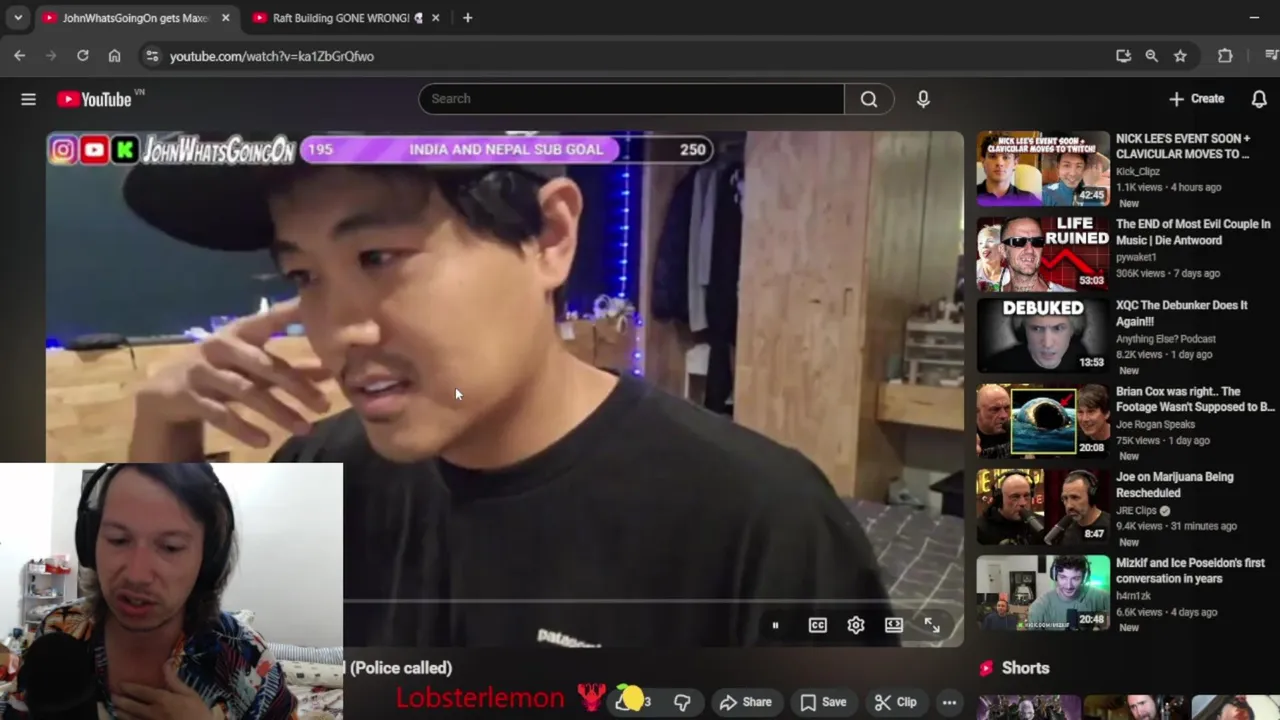Open the browser home page

(x=115, y=56)
